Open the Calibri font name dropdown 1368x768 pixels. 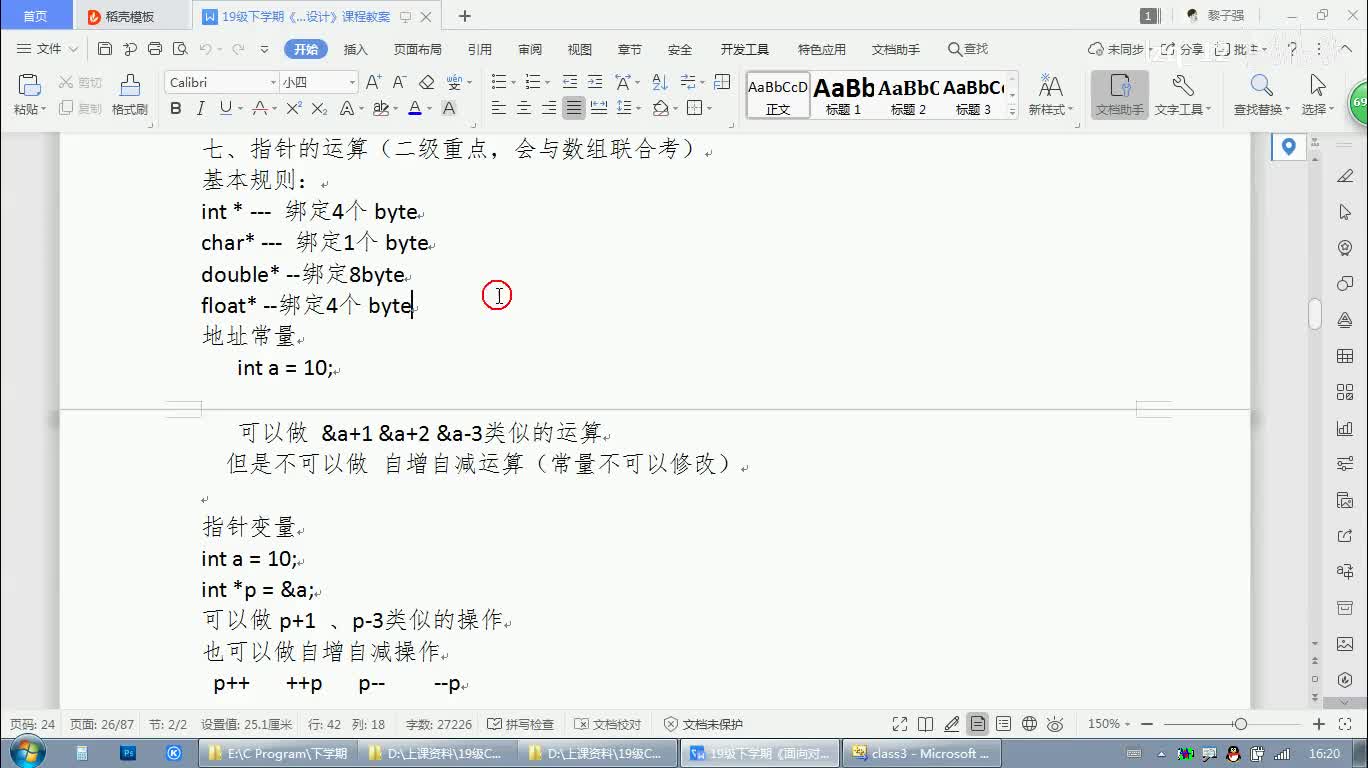click(x=273, y=82)
